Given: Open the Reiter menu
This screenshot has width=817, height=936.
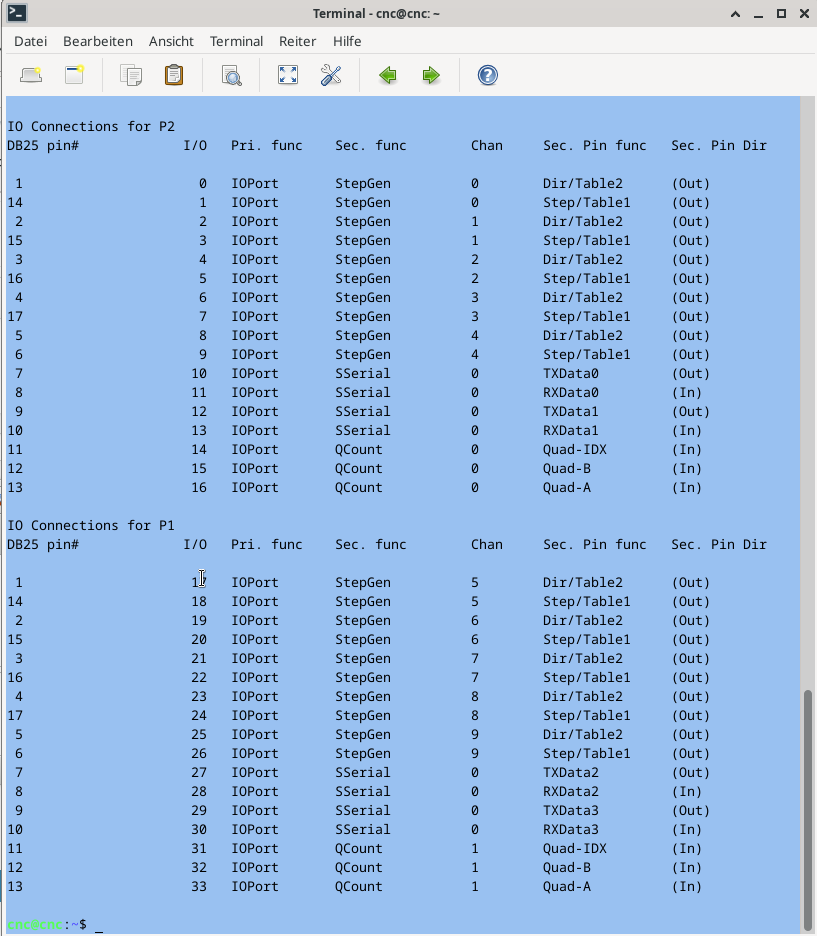Looking at the screenshot, I should pyautogui.click(x=297, y=41).
